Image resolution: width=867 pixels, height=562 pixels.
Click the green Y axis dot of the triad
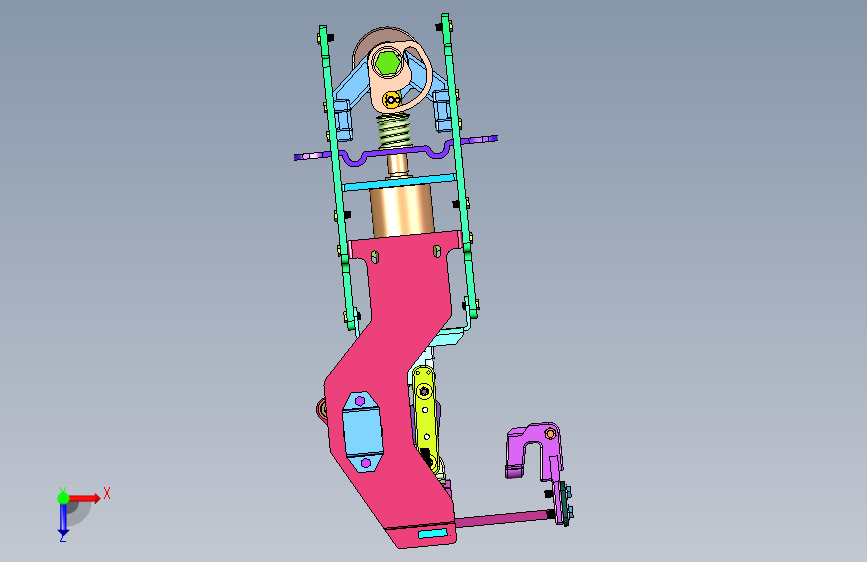point(63,498)
